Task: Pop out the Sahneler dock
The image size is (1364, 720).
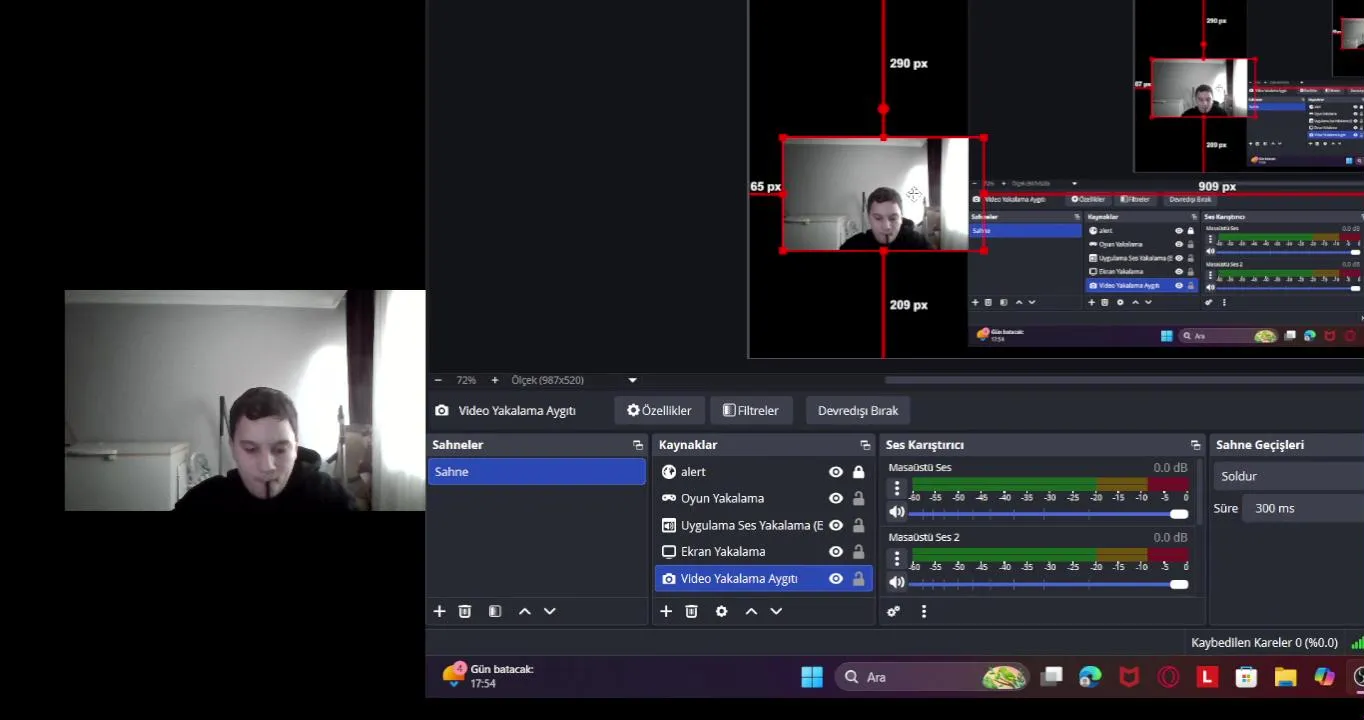Action: (x=638, y=445)
